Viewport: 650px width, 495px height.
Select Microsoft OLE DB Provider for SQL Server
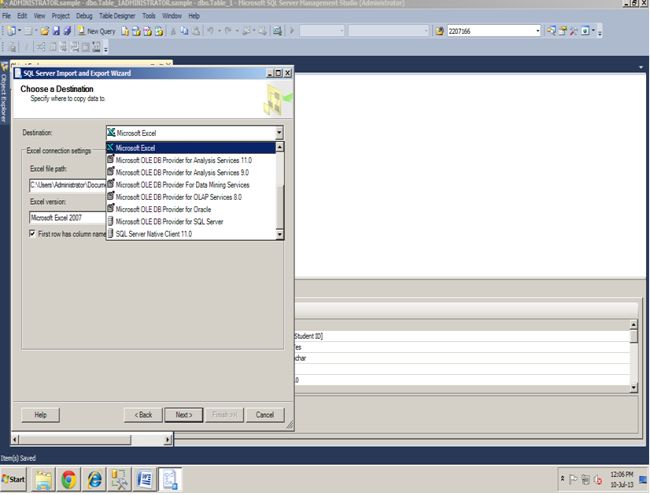pyautogui.click(x=191, y=221)
